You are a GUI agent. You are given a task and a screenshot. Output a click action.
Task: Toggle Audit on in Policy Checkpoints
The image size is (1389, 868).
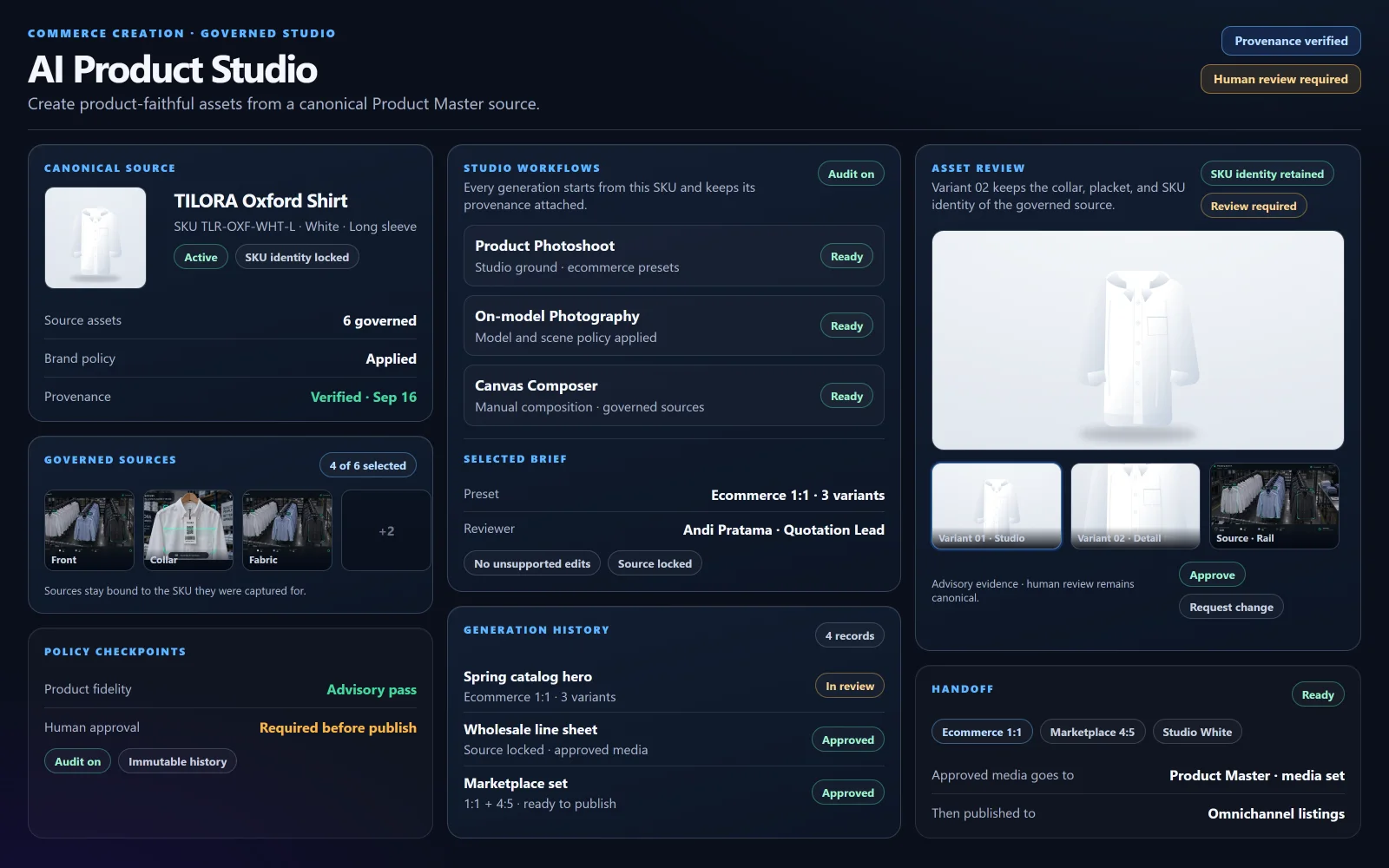point(77,761)
